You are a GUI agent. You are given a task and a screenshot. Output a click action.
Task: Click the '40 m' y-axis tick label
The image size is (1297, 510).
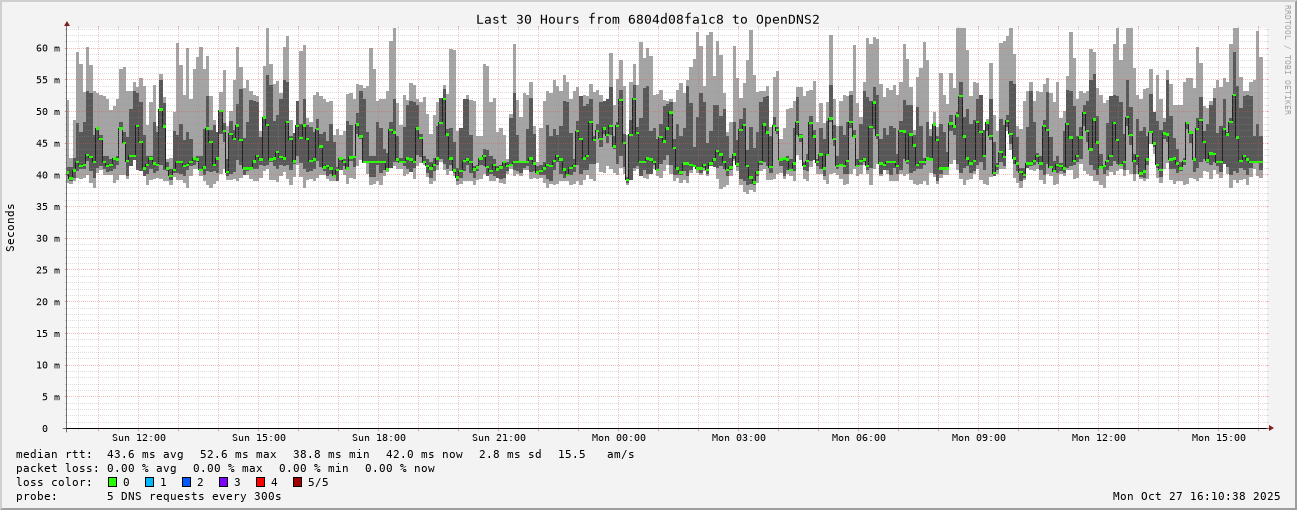coord(48,175)
